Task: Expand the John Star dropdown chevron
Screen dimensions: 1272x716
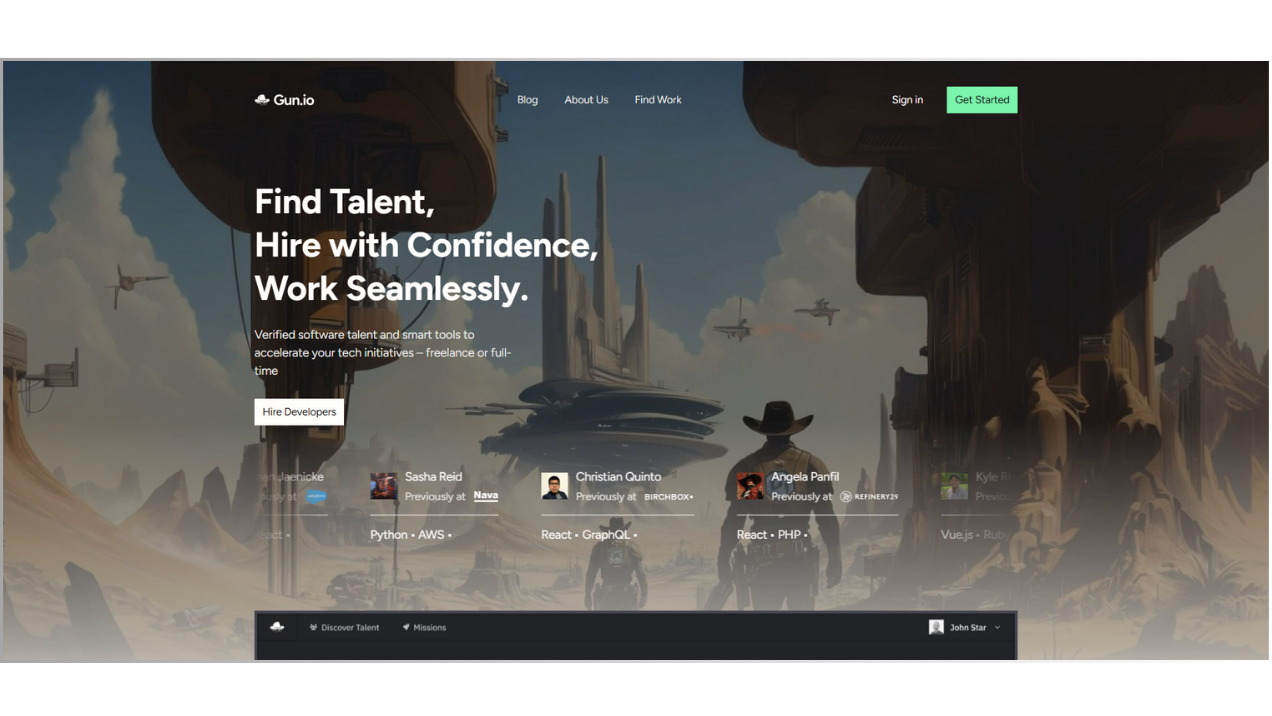Action: click(997, 628)
